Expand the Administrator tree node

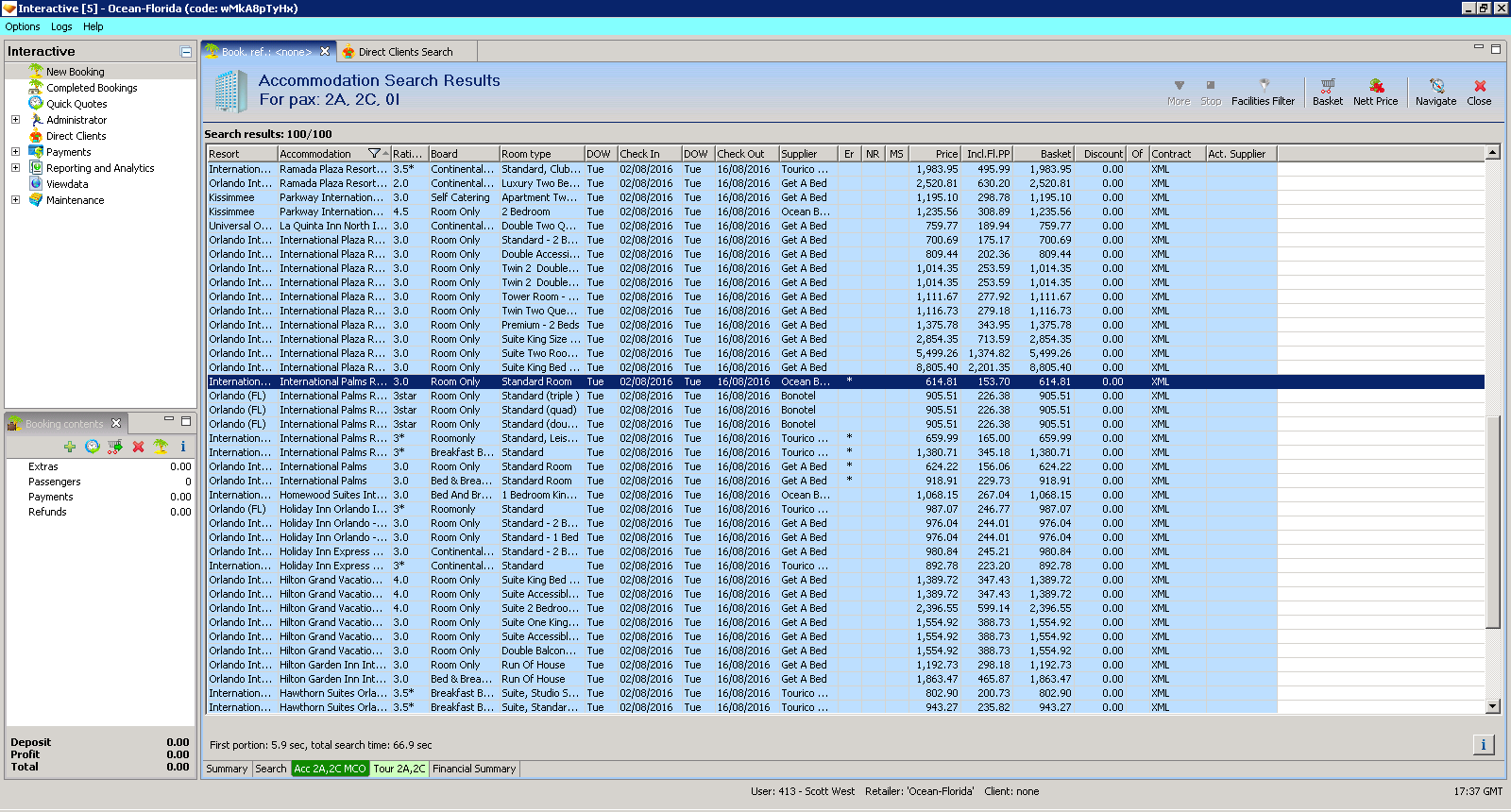(15, 120)
